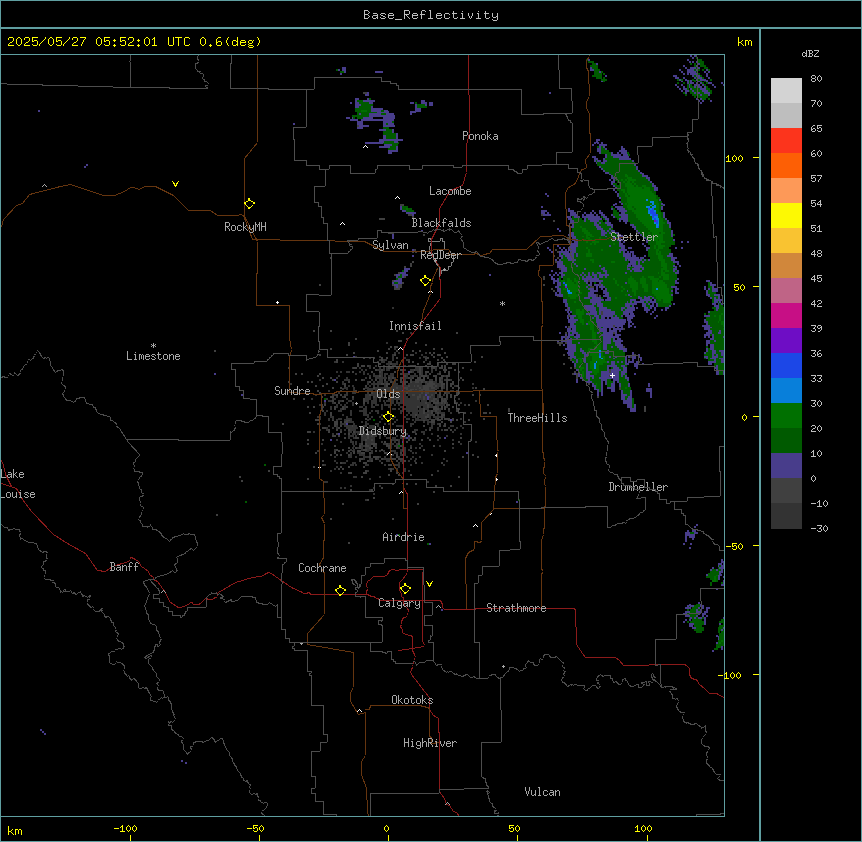Click the Airdrie city label
The image size is (862, 842).
tap(403, 537)
